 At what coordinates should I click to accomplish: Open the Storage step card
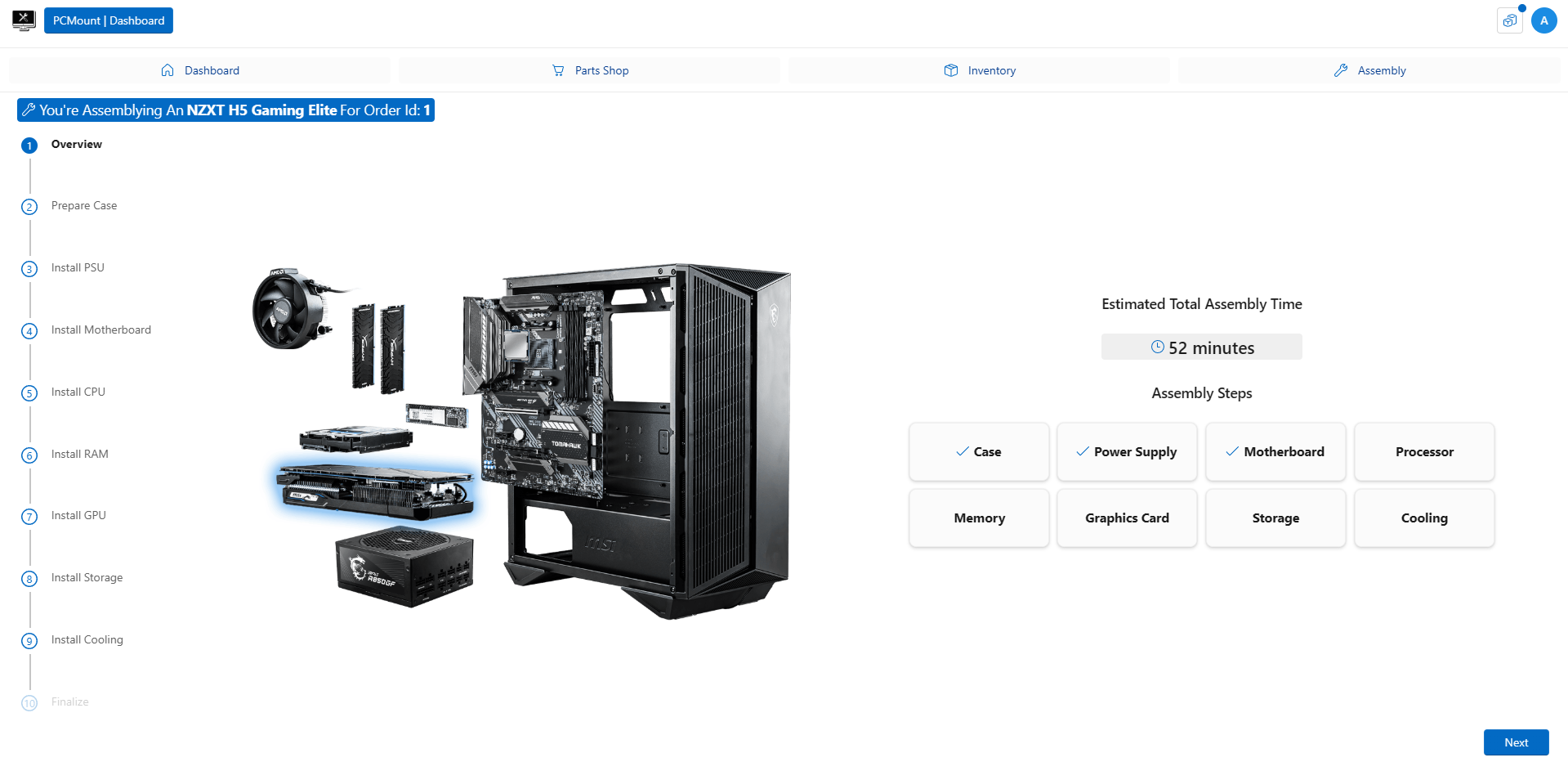pyautogui.click(x=1275, y=518)
